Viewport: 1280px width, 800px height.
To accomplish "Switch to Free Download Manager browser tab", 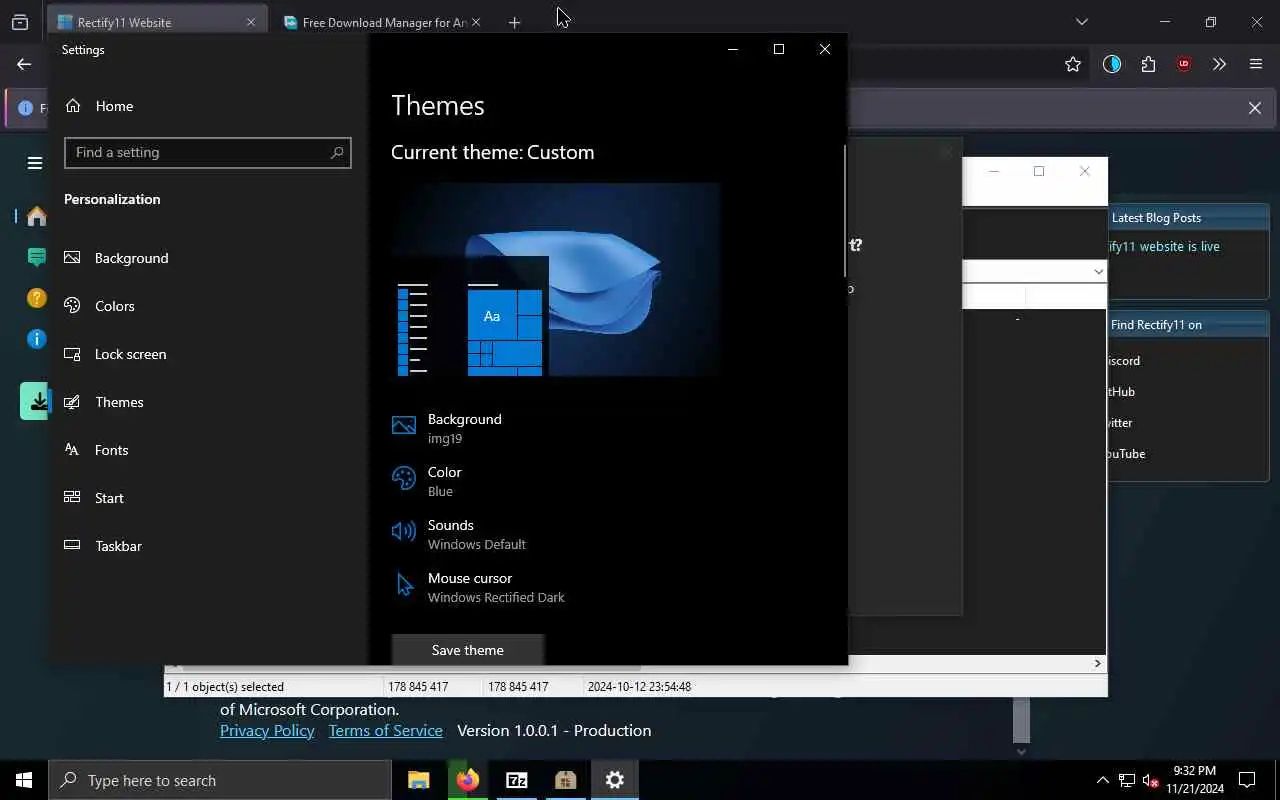I will (x=375, y=22).
